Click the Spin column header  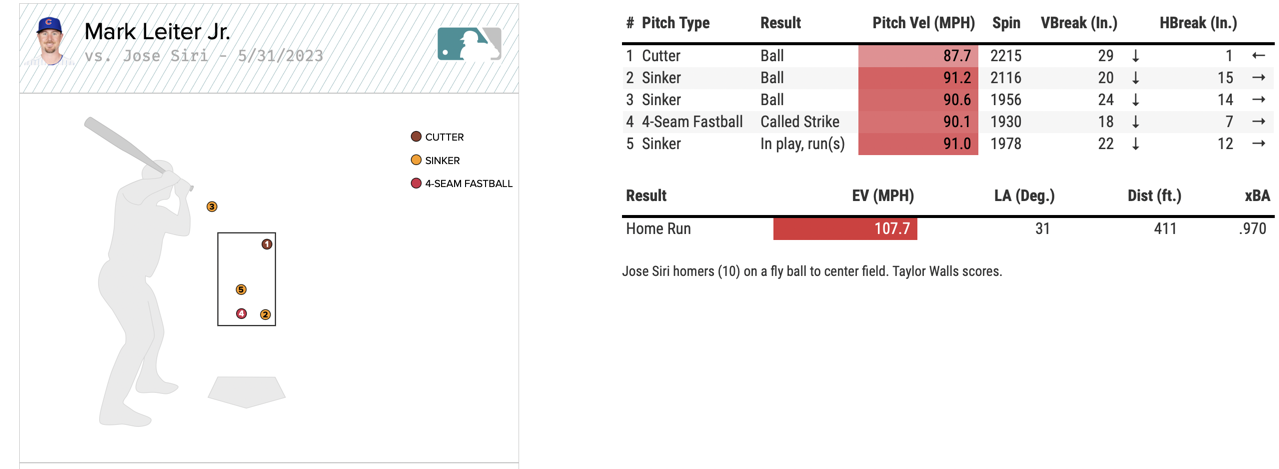1006,23
